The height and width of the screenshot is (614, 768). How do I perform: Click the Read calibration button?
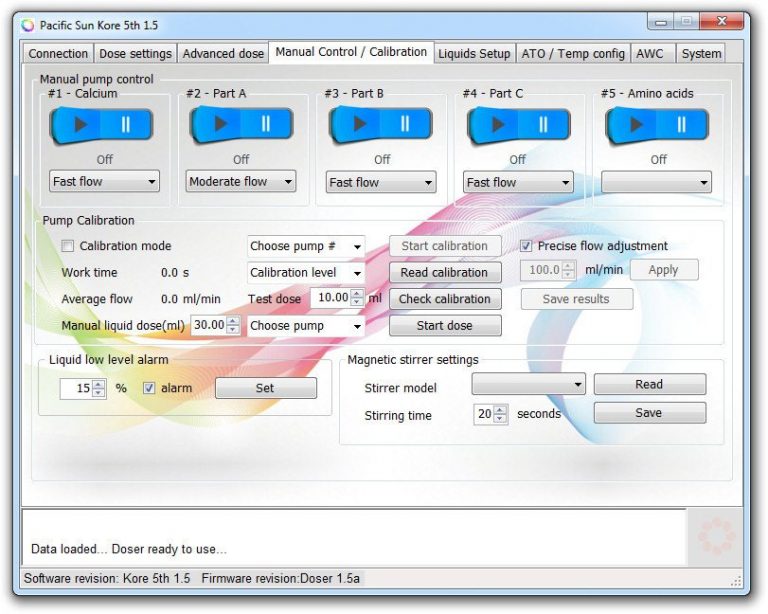click(x=445, y=272)
